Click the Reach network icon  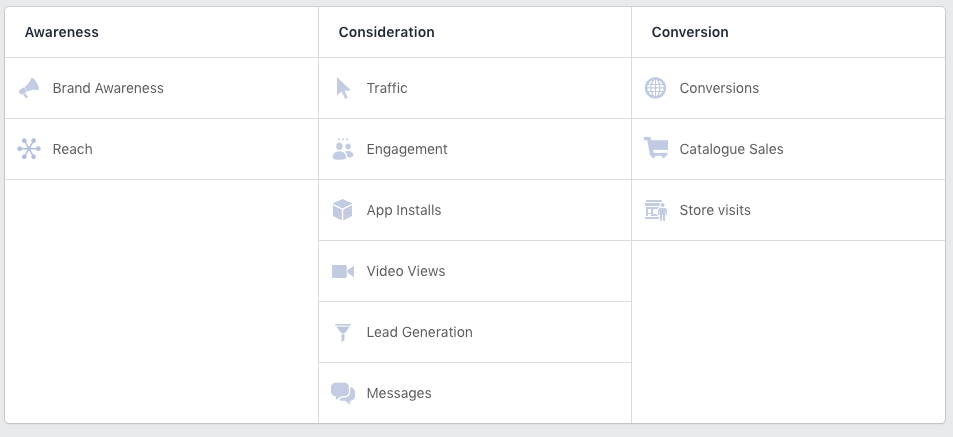pyautogui.click(x=29, y=149)
